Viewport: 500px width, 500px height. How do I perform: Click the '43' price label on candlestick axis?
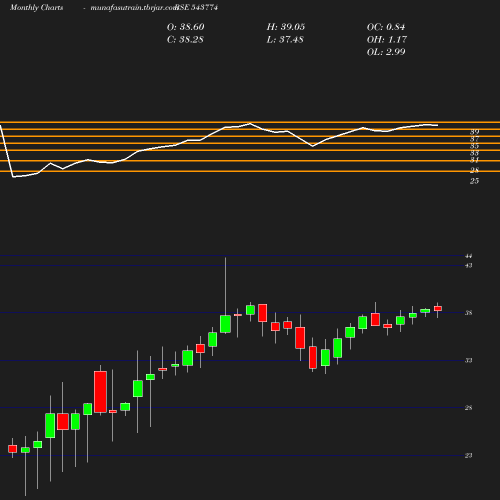pyautogui.click(x=469, y=266)
